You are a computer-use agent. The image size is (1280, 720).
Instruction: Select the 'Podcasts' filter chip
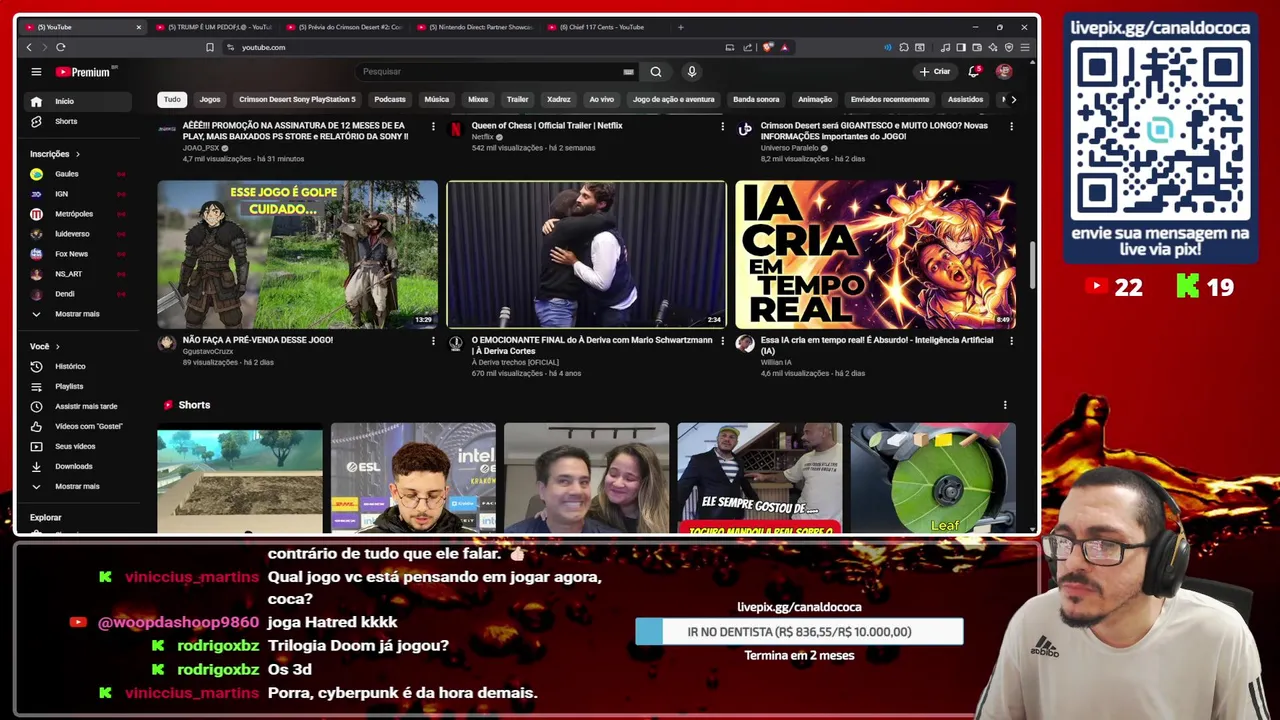coord(390,99)
